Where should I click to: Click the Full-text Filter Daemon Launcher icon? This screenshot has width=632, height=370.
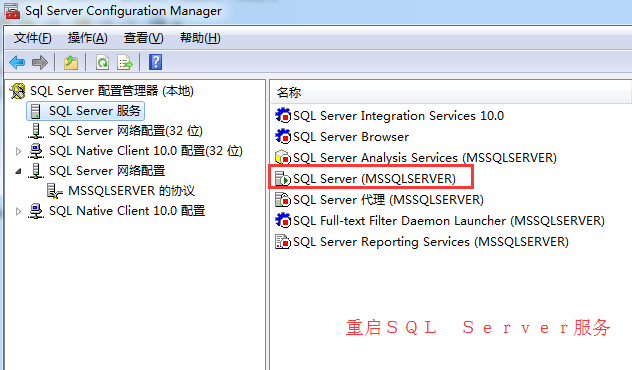click(x=283, y=220)
